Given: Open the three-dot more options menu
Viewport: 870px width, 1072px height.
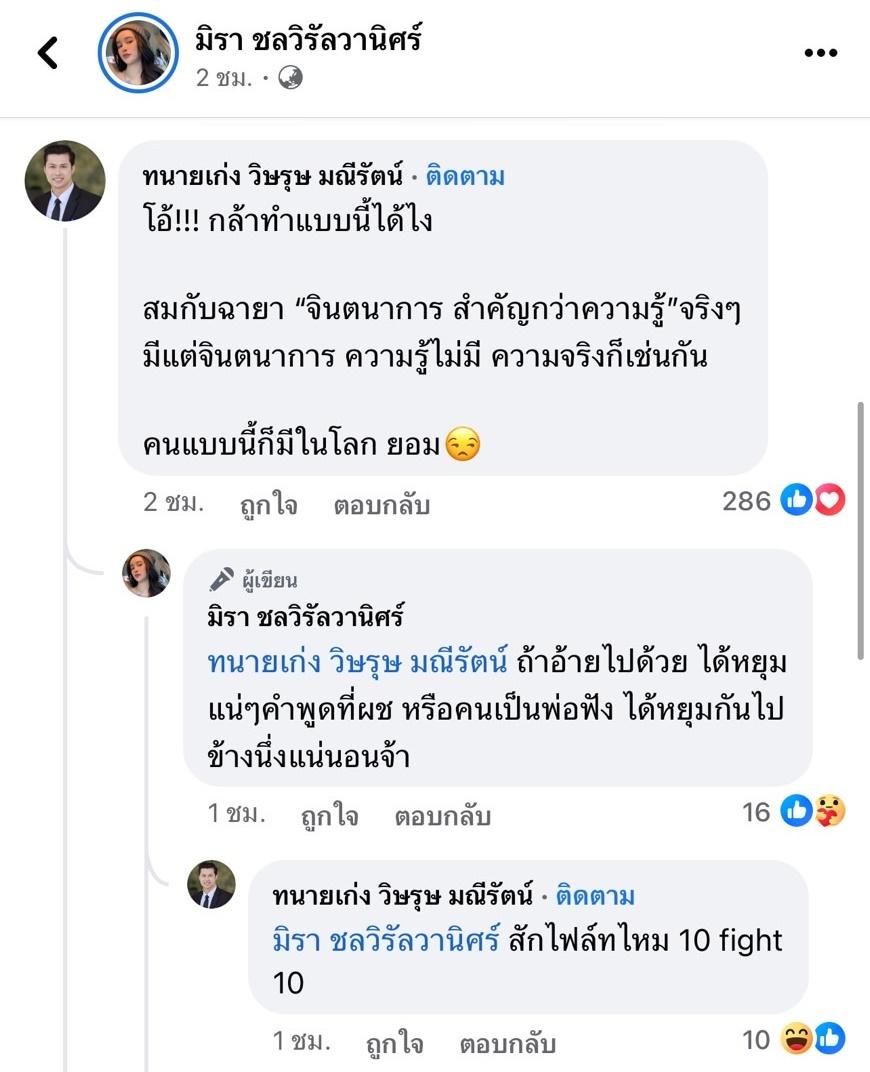Looking at the screenshot, I should (x=820, y=53).
